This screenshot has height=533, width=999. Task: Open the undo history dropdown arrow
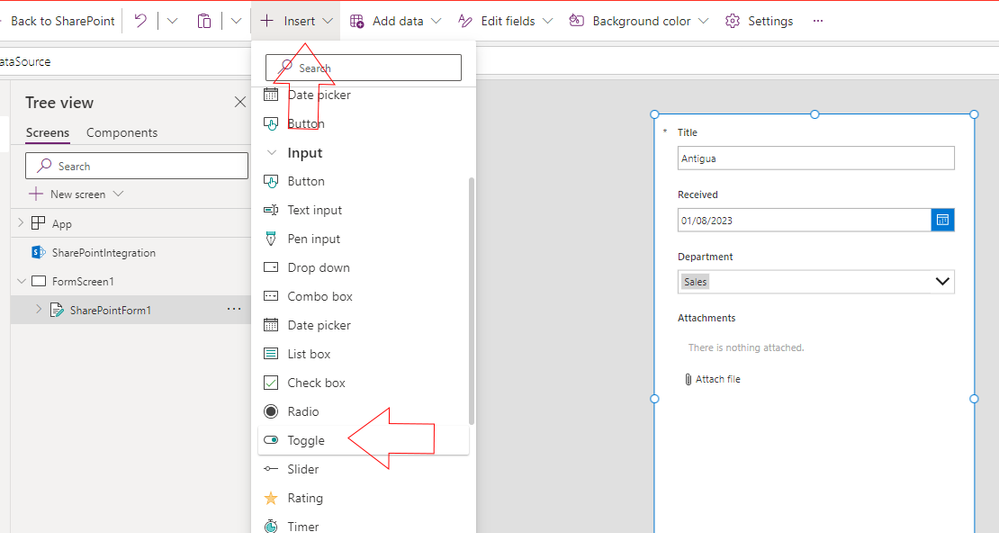(172, 21)
